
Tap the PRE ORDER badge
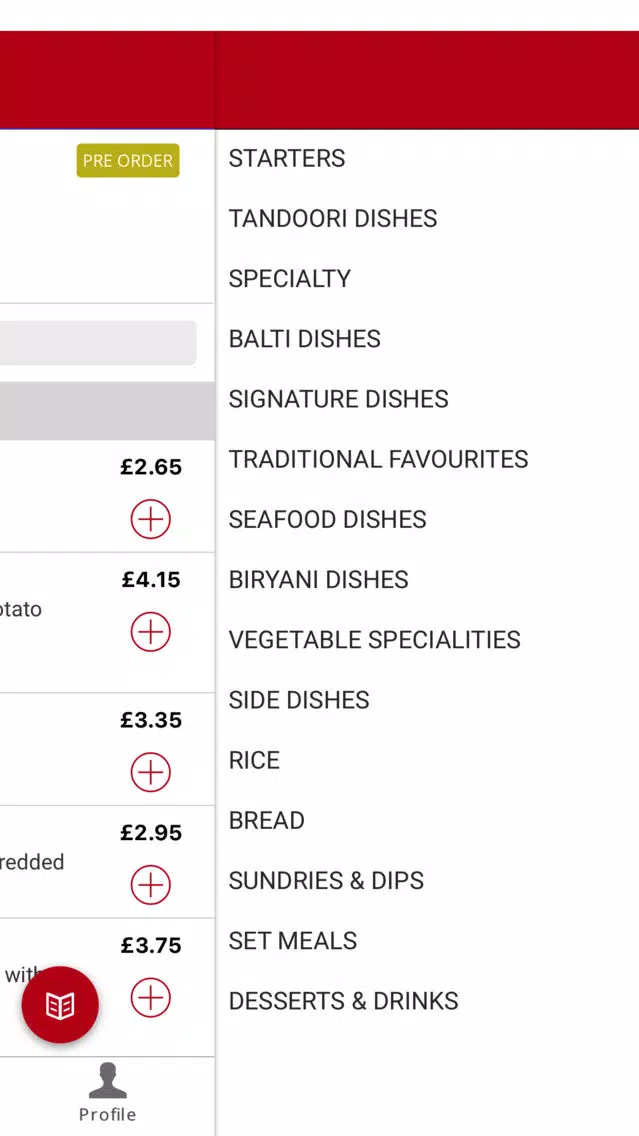point(128,161)
